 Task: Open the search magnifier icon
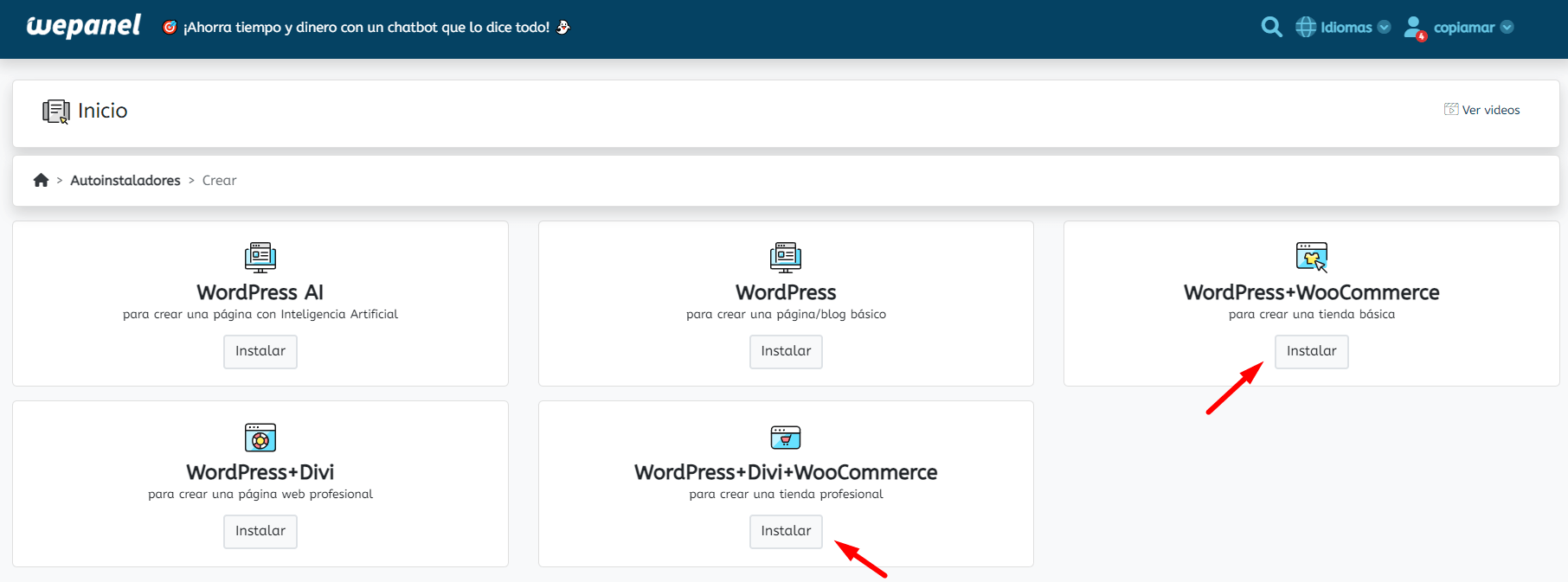pyautogui.click(x=1271, y=27)
